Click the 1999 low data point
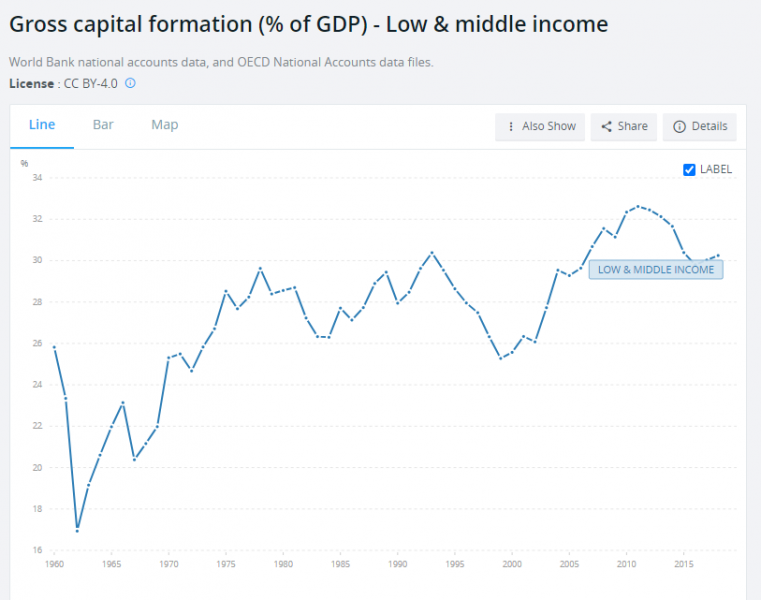Screen dimensions: 761x600 click(x=501, y=358)
